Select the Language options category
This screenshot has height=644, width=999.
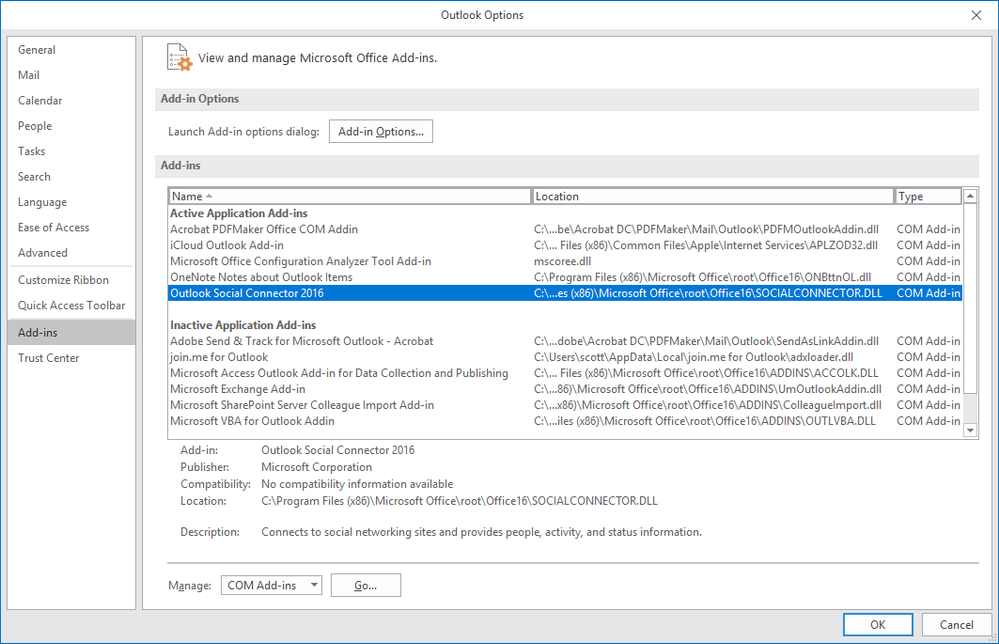(x=71, y=203)
